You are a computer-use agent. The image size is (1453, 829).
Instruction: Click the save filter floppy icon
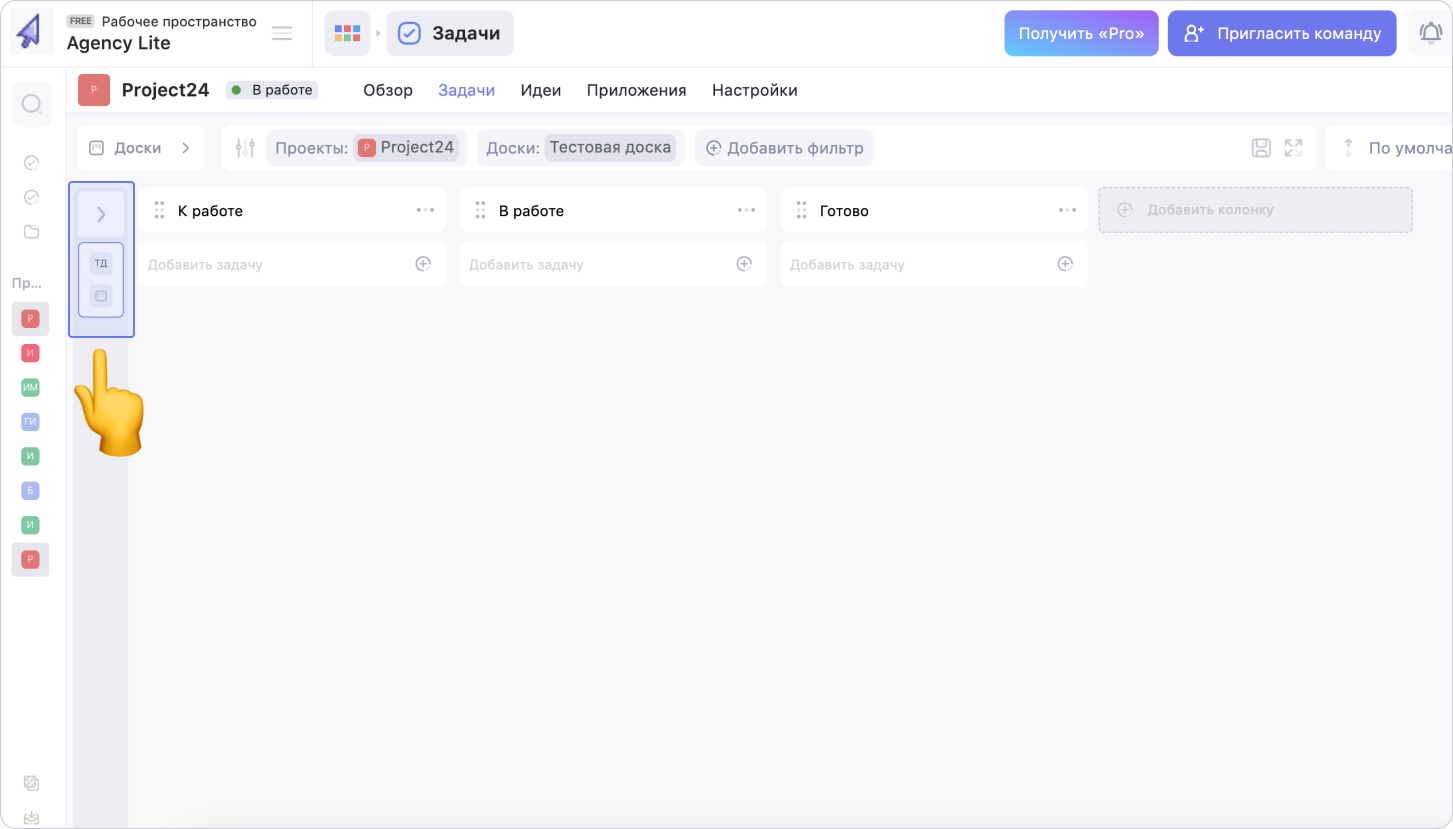click(x=1261, y=148)
